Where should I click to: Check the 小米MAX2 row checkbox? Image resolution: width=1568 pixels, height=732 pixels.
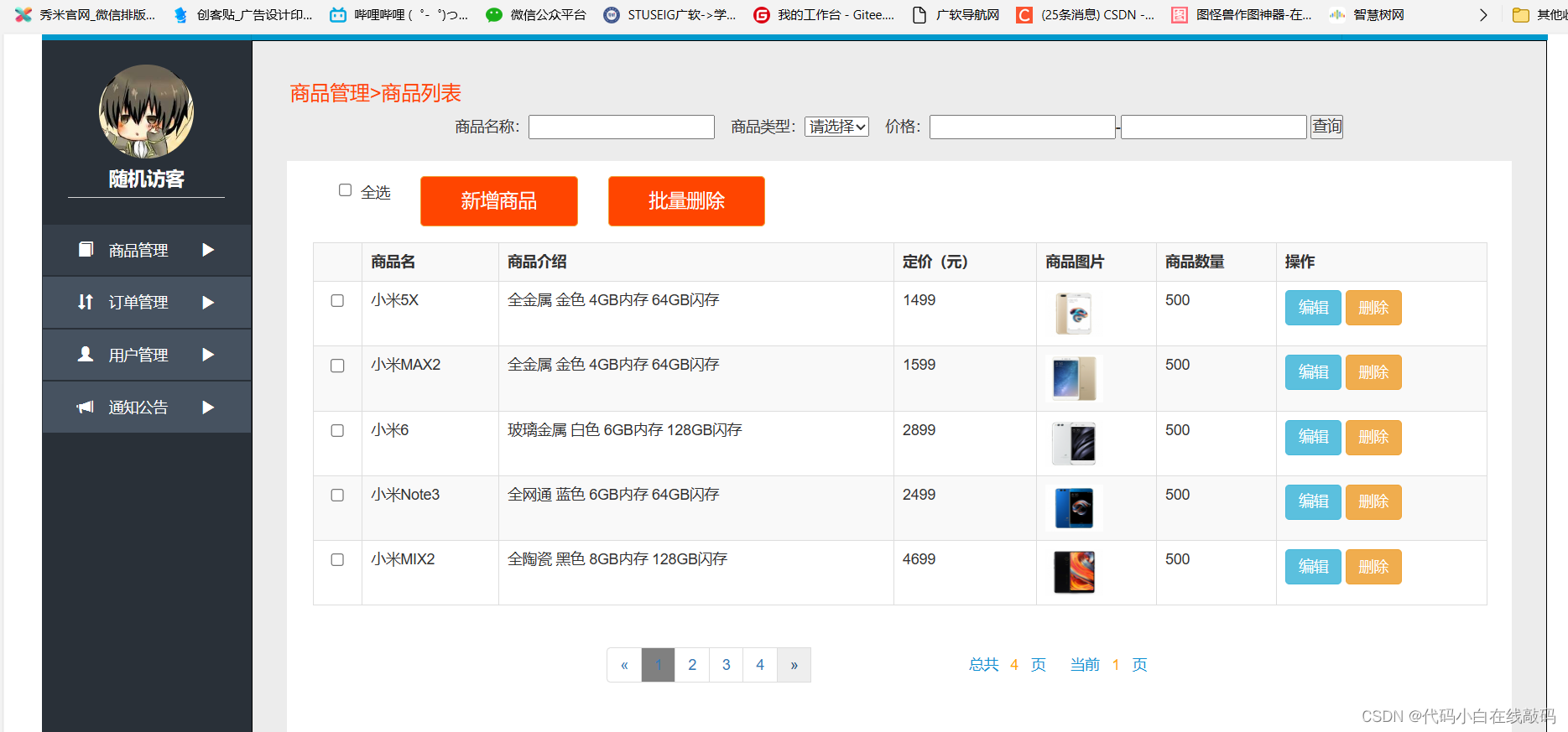coord(337,366)
